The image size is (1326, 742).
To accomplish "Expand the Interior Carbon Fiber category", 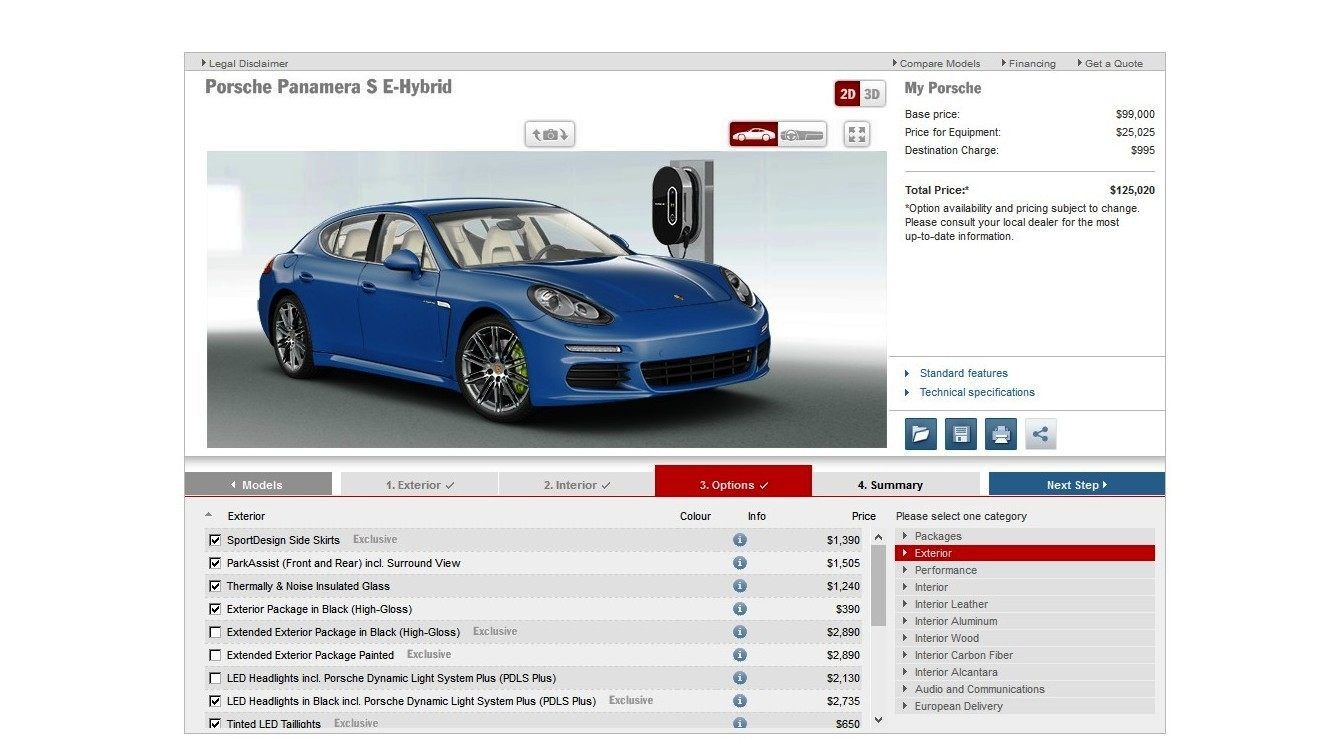I will click(1025, 655).
